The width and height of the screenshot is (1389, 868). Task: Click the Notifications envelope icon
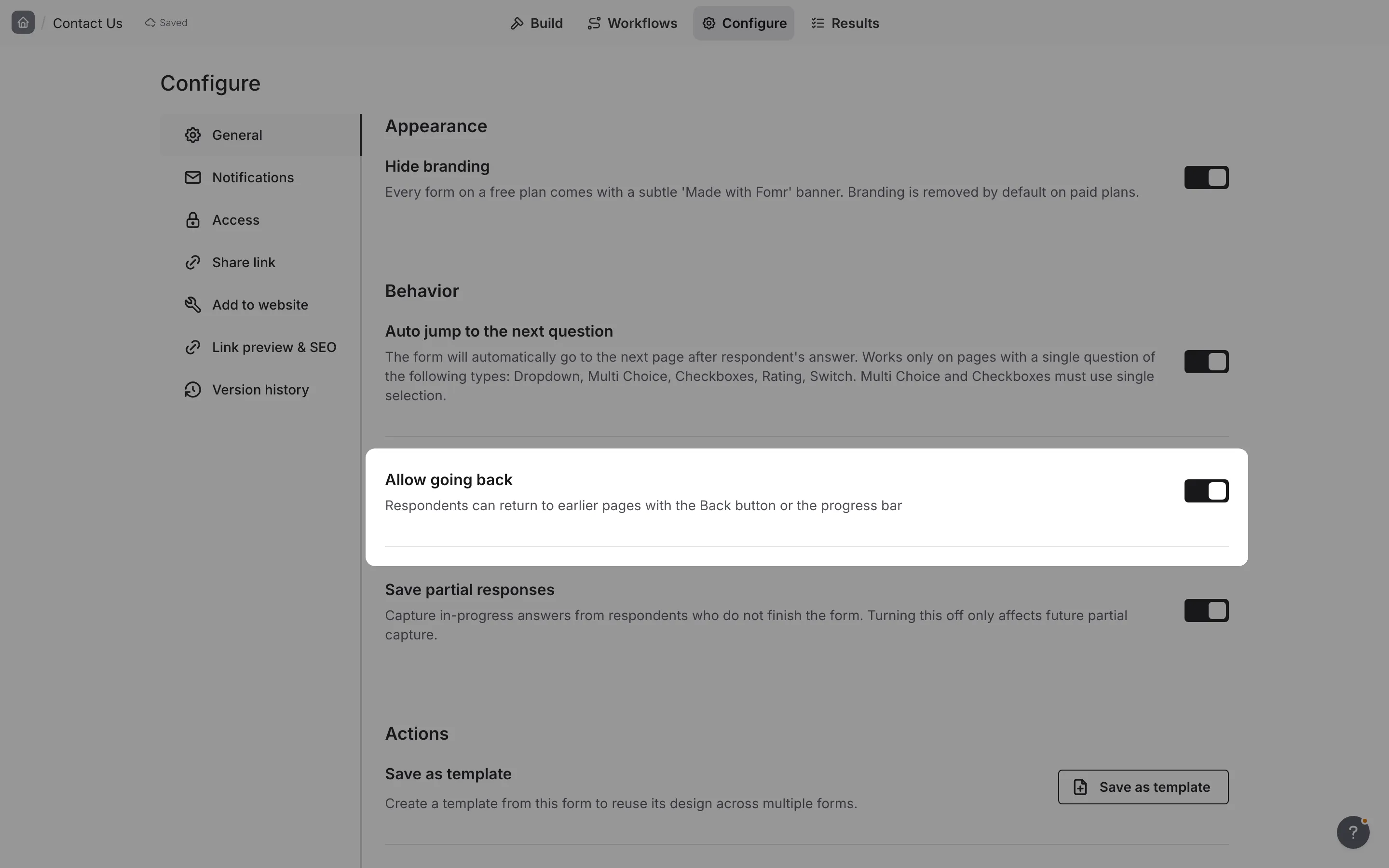[193, 177]
